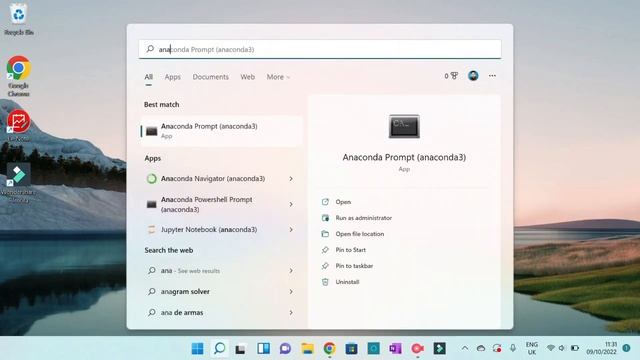The height and width of the screenshot is (360, 640).
Task: Open Widgets from the taskbar
Action: tap(264, 349)
